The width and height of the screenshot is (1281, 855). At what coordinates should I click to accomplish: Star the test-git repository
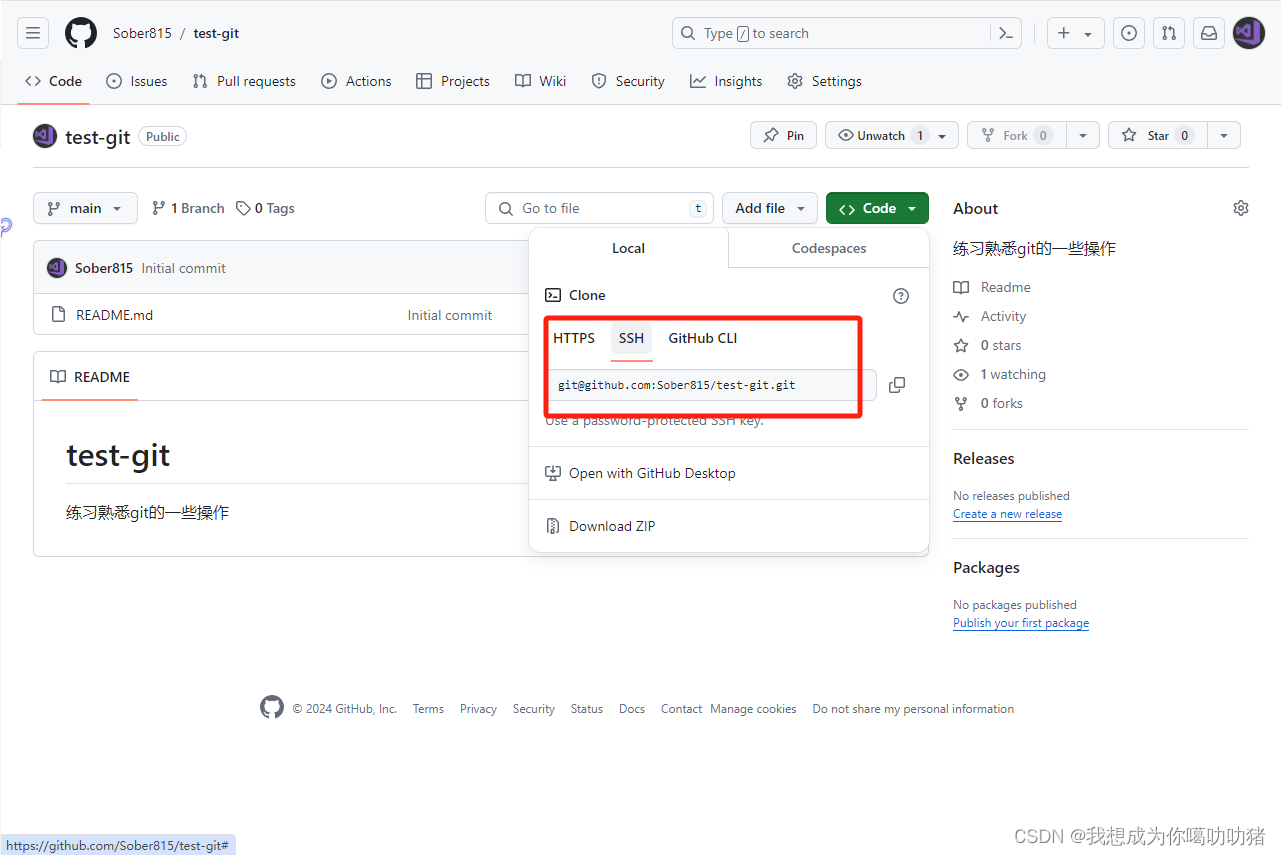(1158, 135)
